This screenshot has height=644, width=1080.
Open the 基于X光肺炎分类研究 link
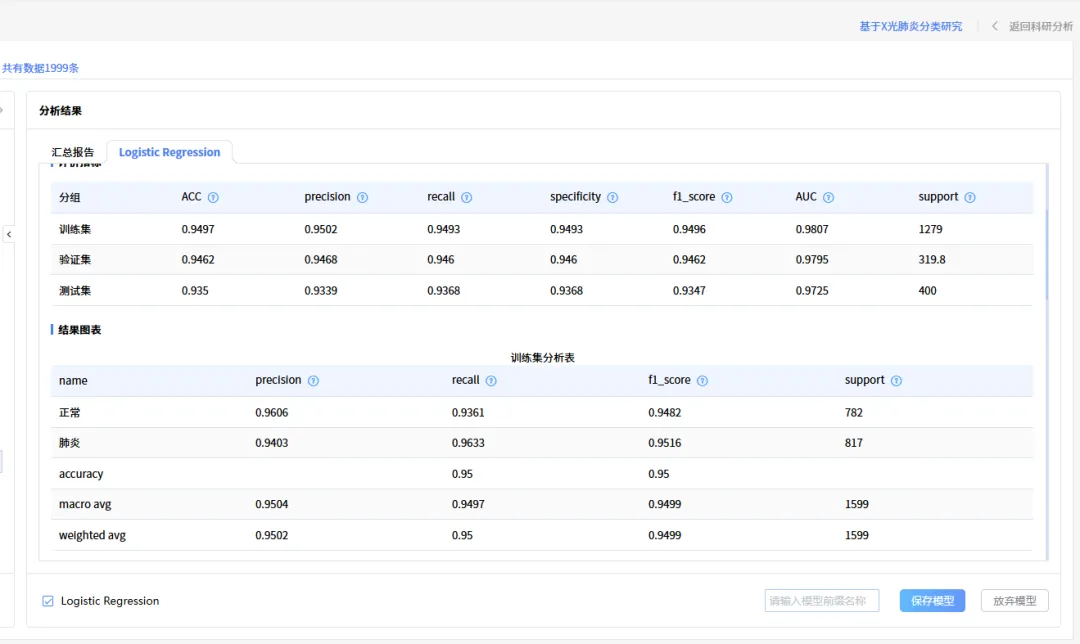(911, 26)
